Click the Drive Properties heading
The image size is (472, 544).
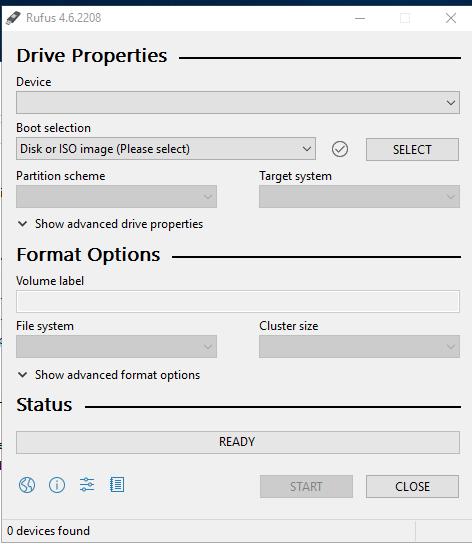pos(92,56)
